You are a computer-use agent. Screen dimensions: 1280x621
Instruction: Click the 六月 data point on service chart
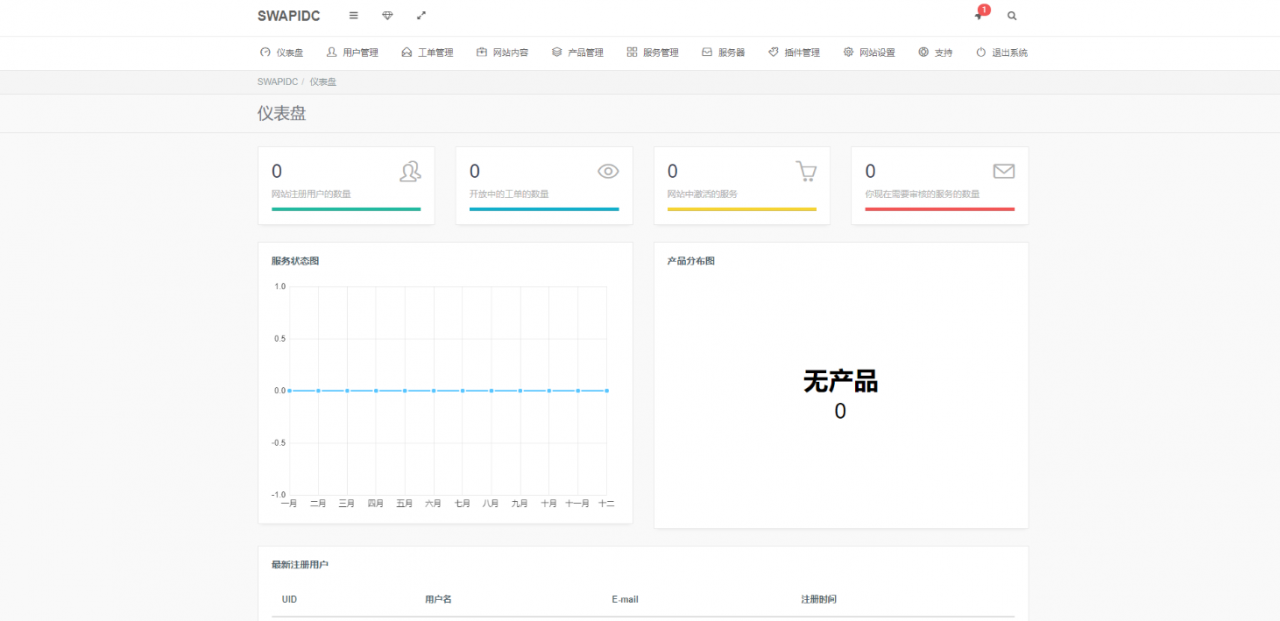coord(433,391)
